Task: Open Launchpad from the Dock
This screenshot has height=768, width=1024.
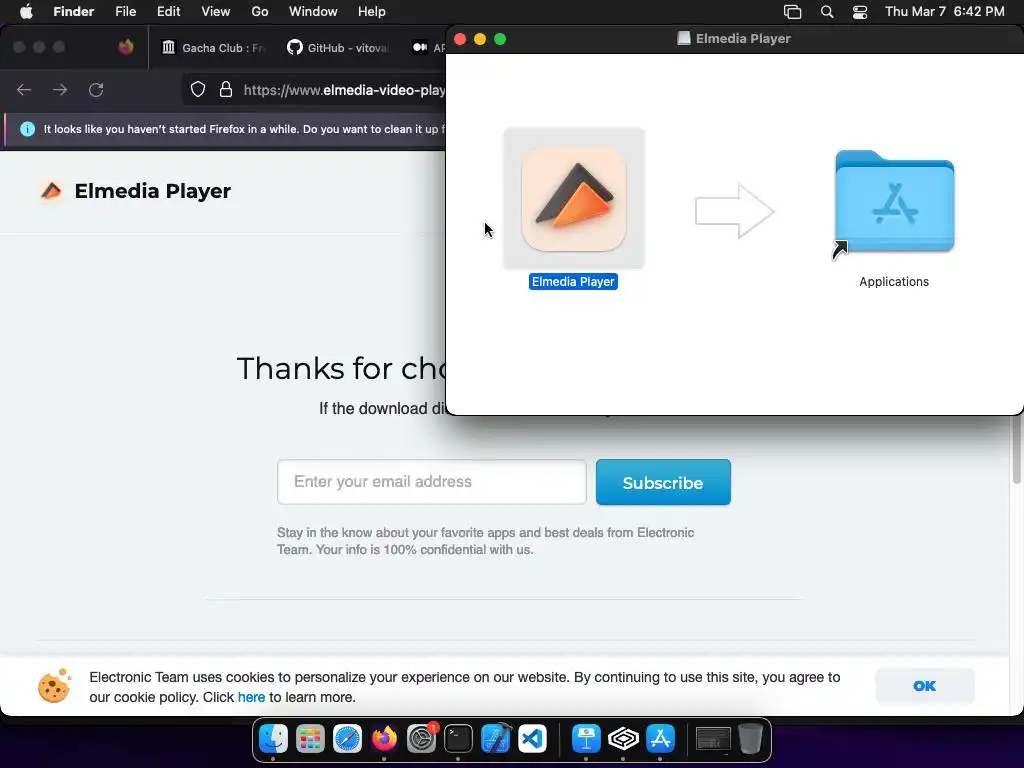Action: 310,739
